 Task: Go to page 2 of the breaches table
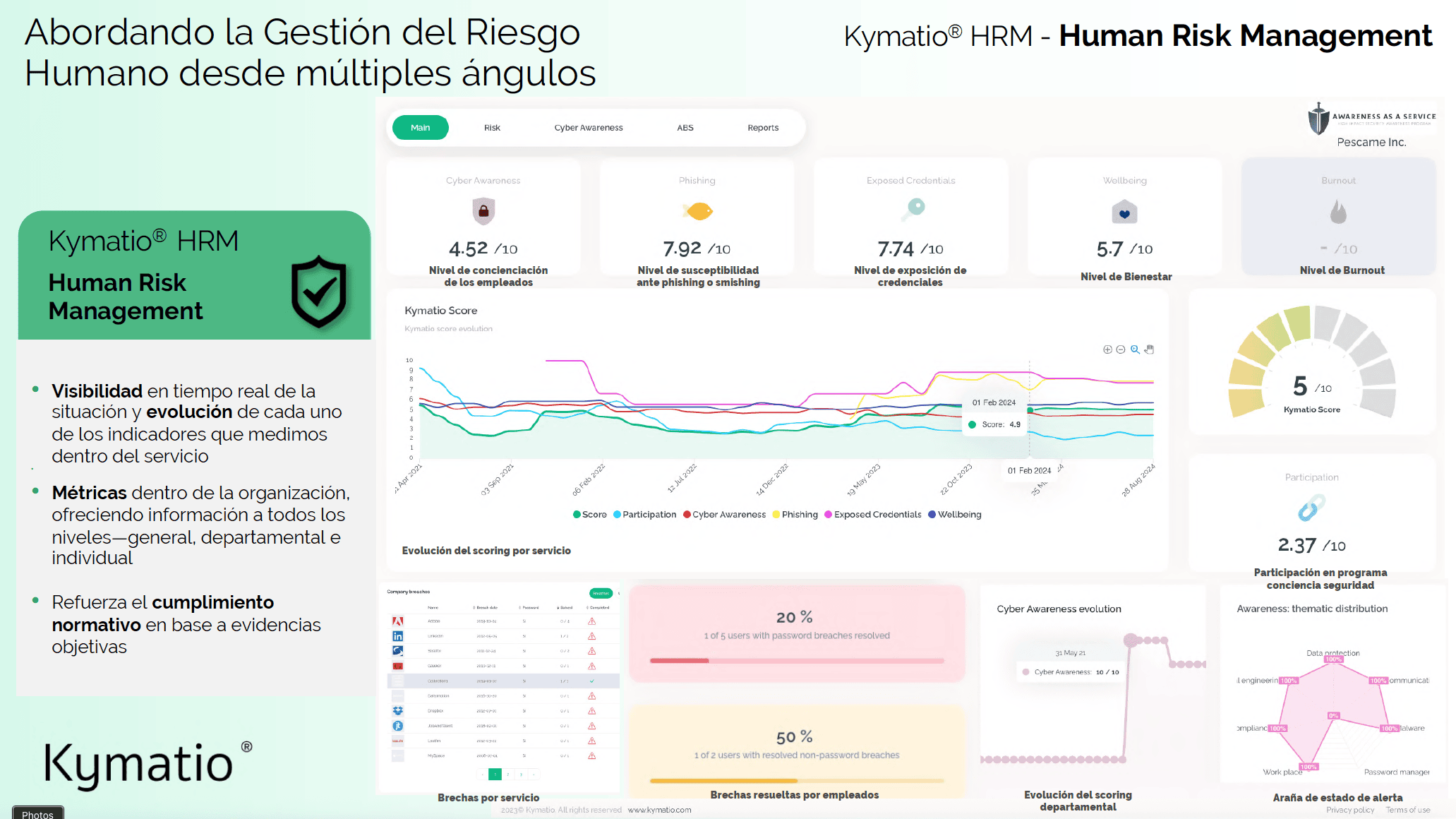click(x=507, y=775)
